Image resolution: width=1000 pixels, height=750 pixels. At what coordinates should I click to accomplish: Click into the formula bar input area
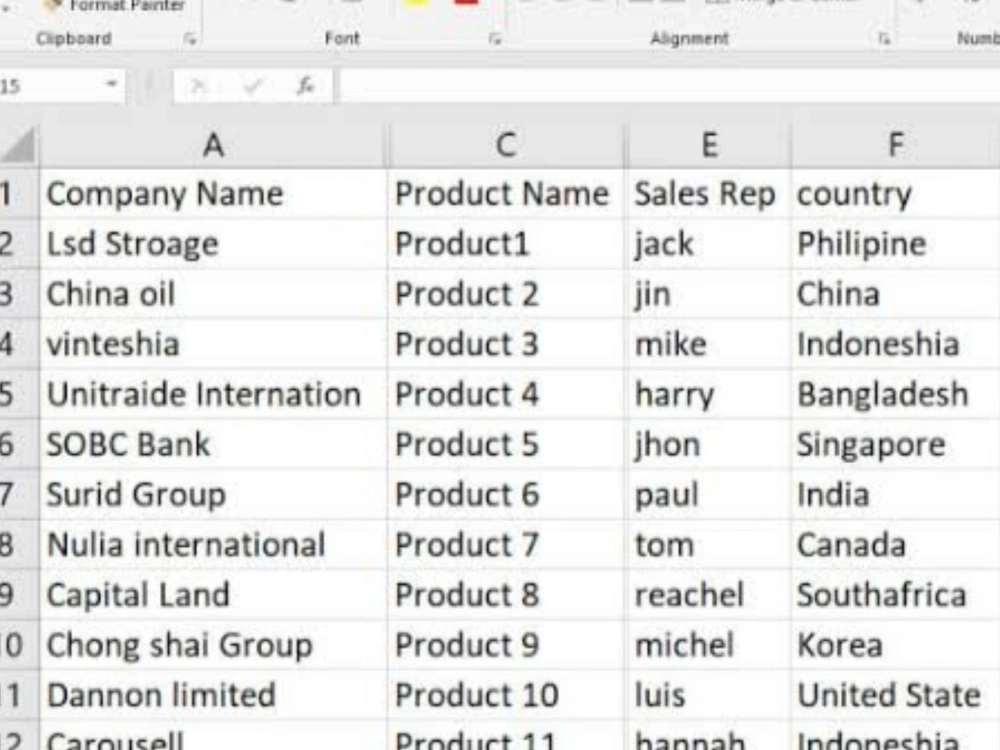coord(670,85)
